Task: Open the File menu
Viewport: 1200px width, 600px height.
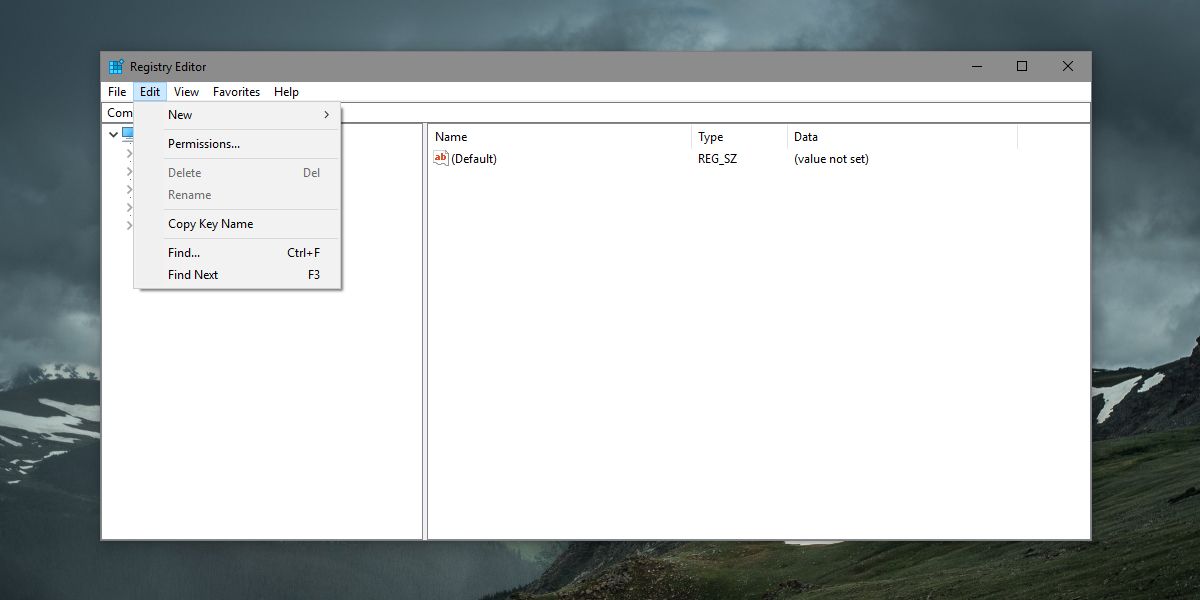Action: coord(116,91)
